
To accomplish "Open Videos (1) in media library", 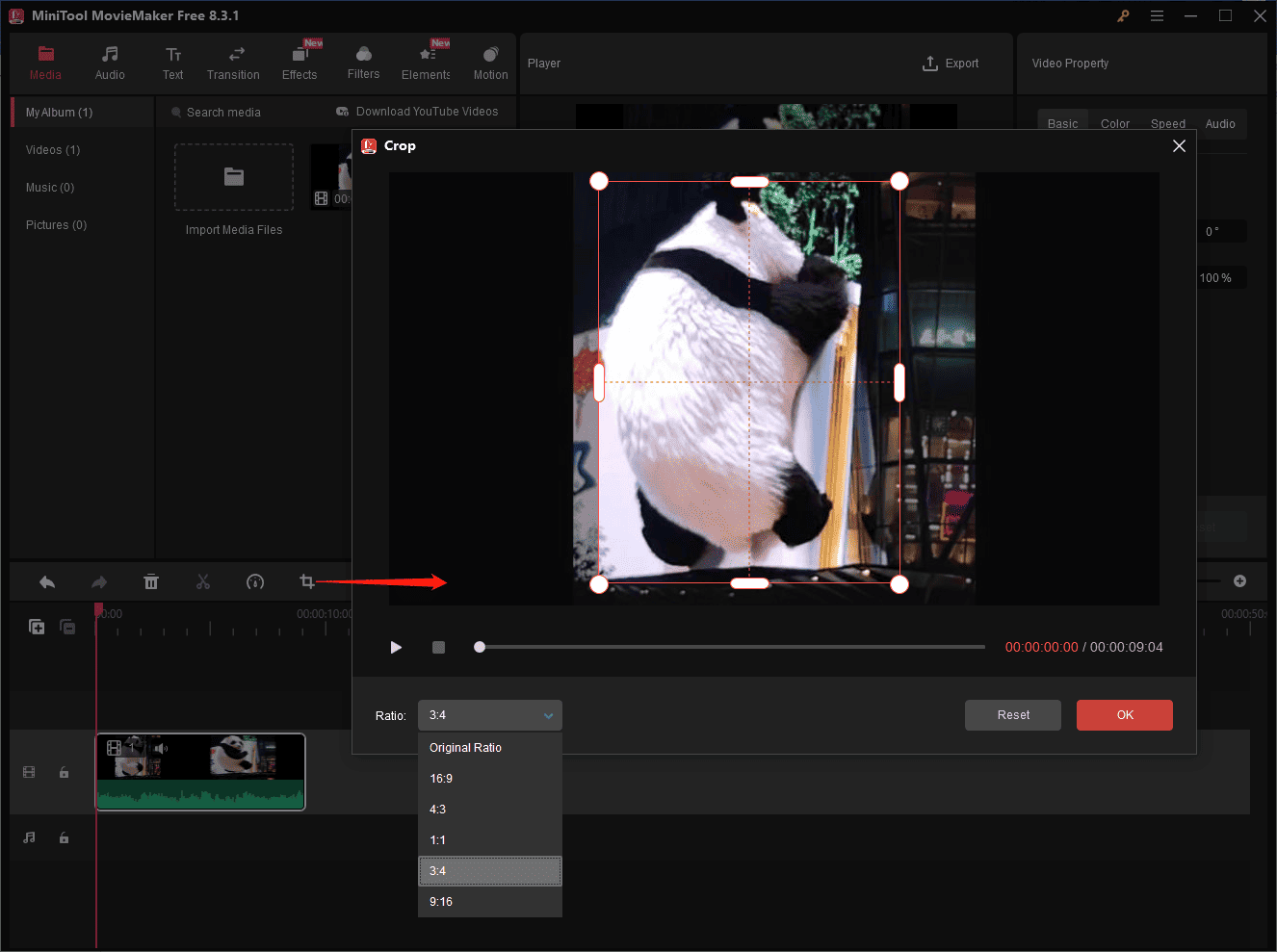I will (x=53, y=150).
